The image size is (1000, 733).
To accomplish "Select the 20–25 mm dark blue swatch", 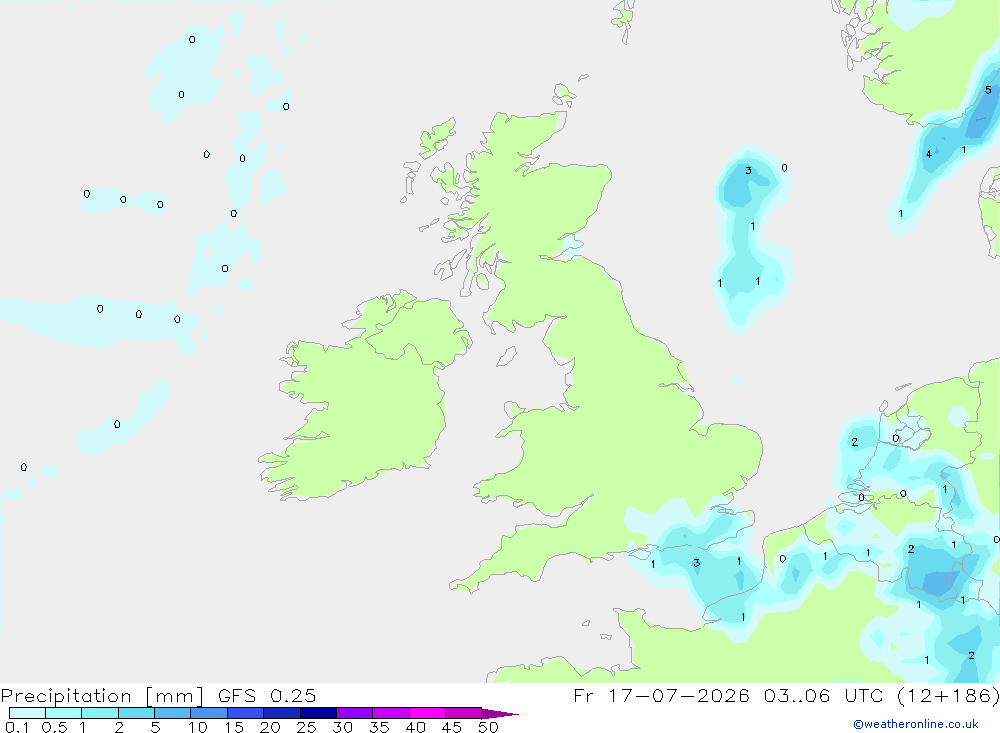I will pyautogui.click(x=282, y=713).
